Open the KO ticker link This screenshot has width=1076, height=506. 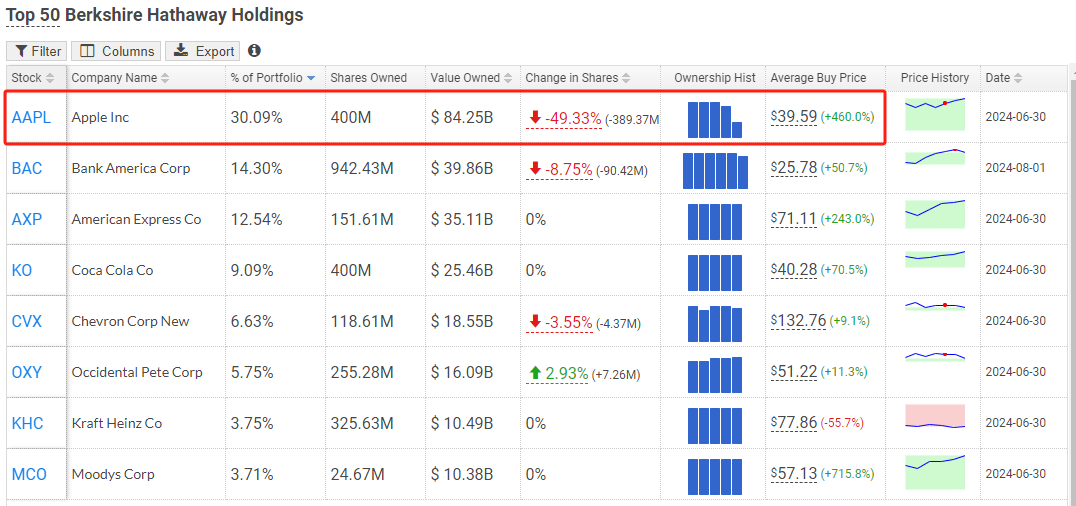tap(22, 271)
